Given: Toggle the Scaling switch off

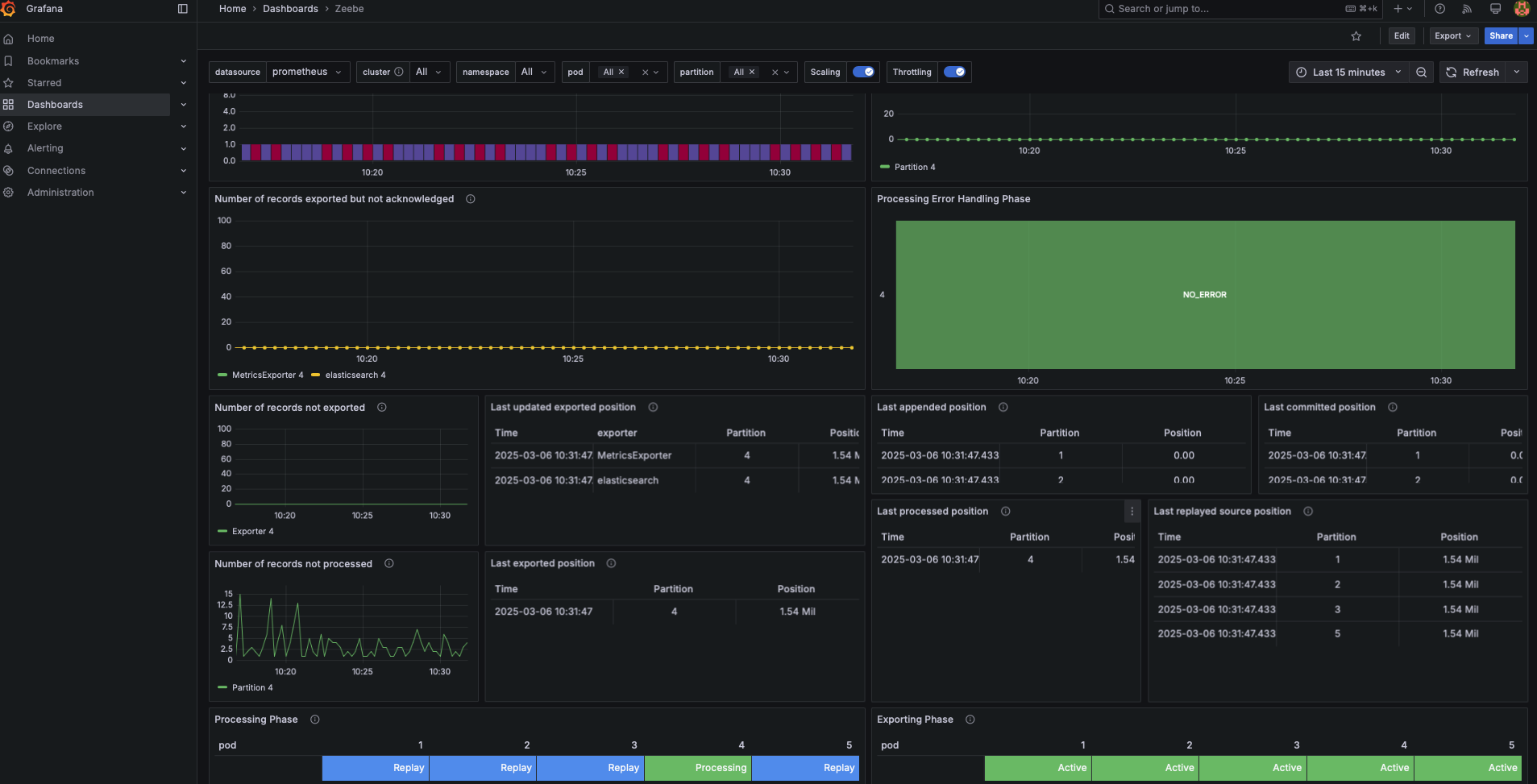Looking at the screenshot, I should coord(863,72).
